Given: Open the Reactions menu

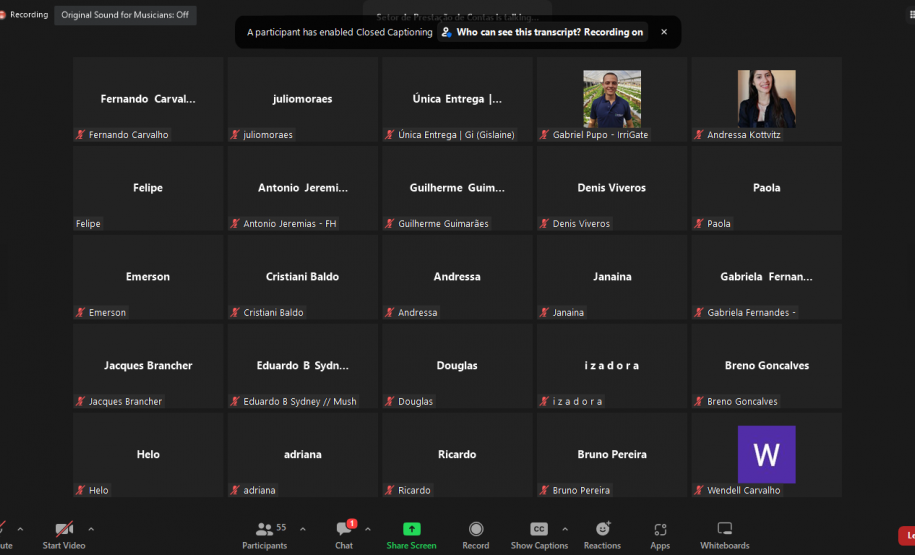Looking at the screenshot, I should 602,534.
